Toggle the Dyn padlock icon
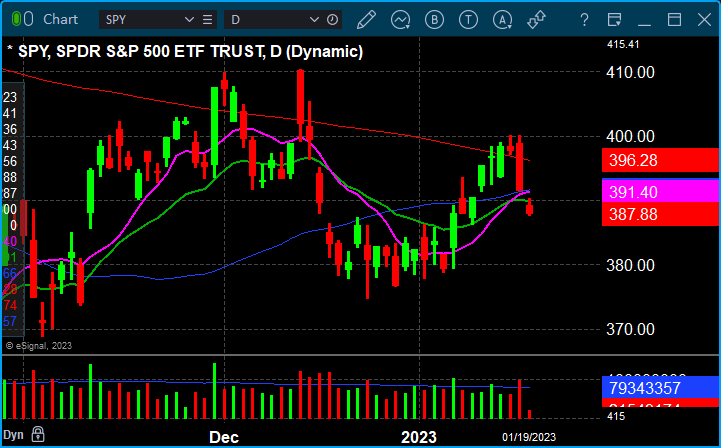This screenshot has height=448, width=721. [x=38, y=434]
